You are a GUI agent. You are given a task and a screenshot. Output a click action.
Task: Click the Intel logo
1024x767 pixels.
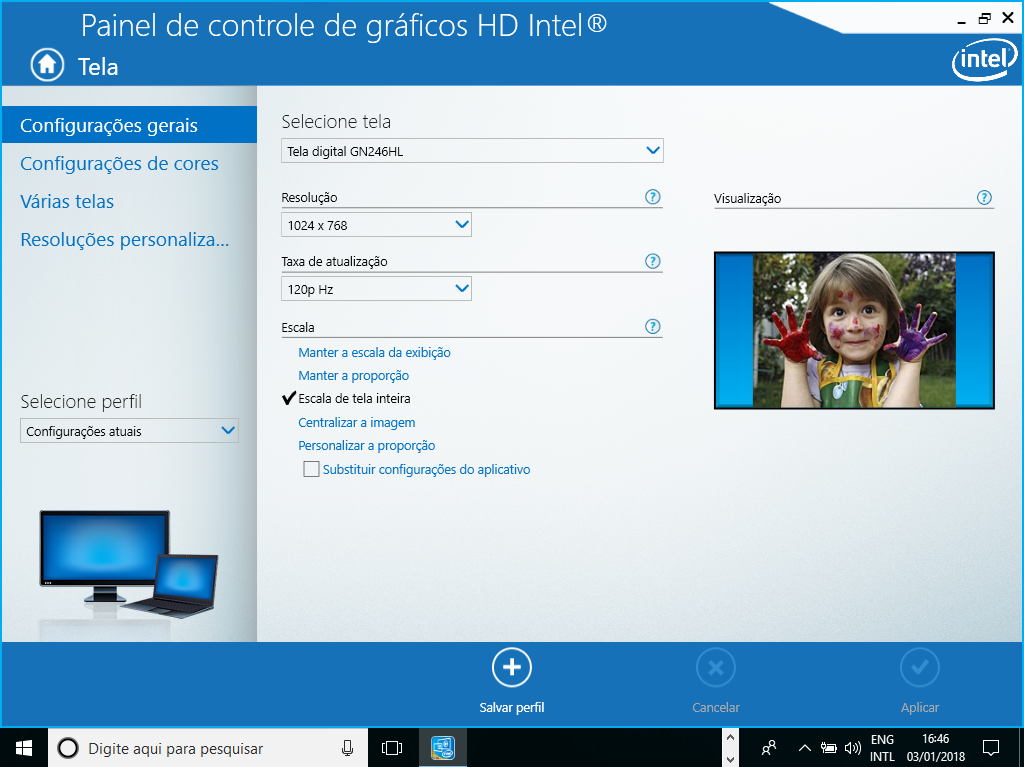click(x=984, y=59)
